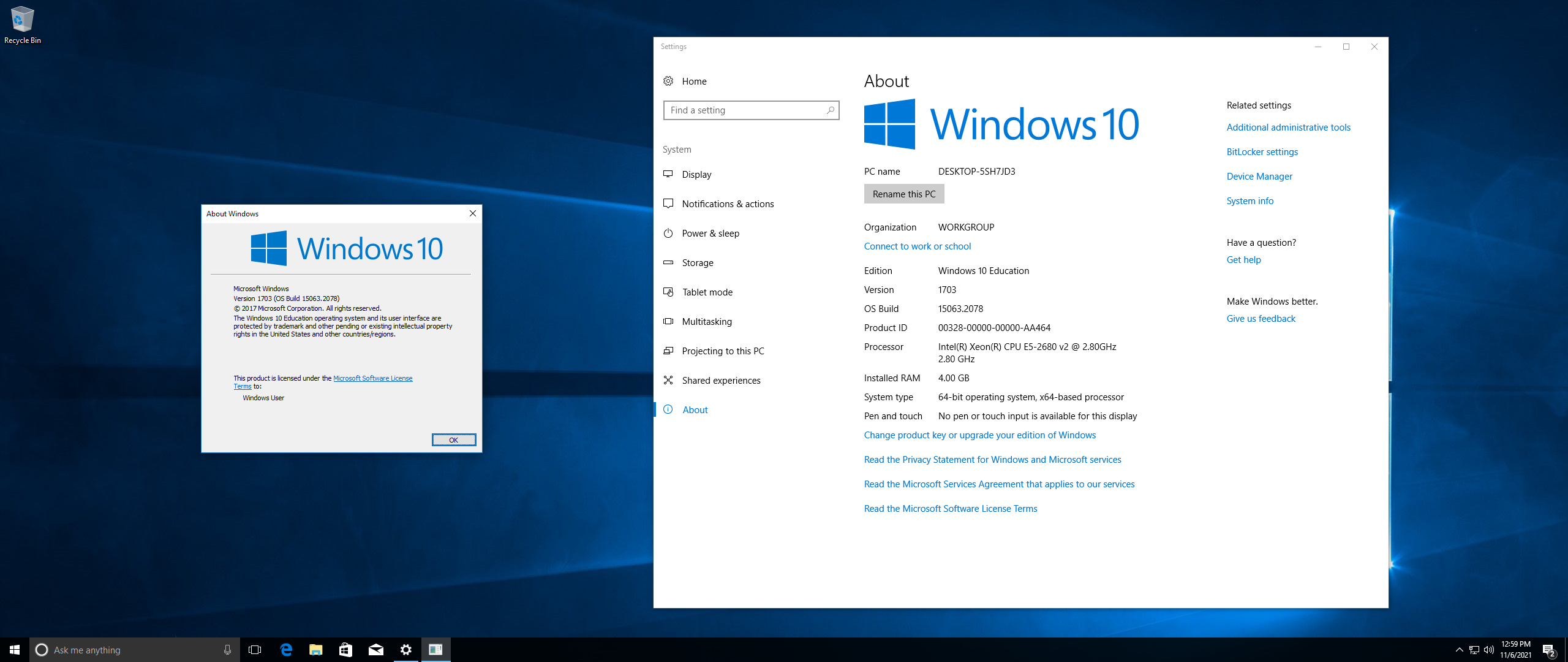Click Give us feedback link
Viewport: 1568px width, 662px height.
click(x=1261, y=318)
